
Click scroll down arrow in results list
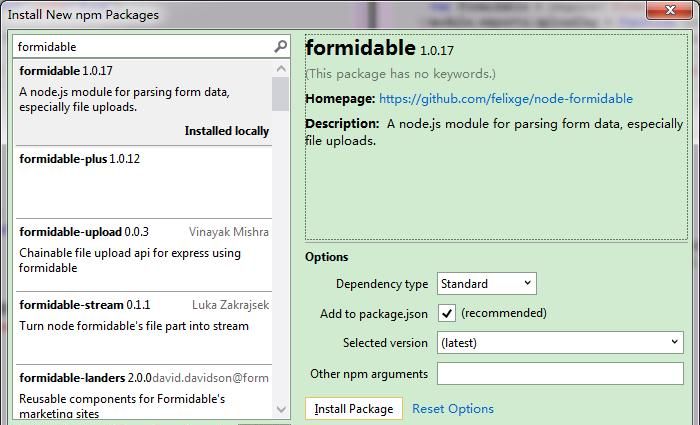coord(281,409)
